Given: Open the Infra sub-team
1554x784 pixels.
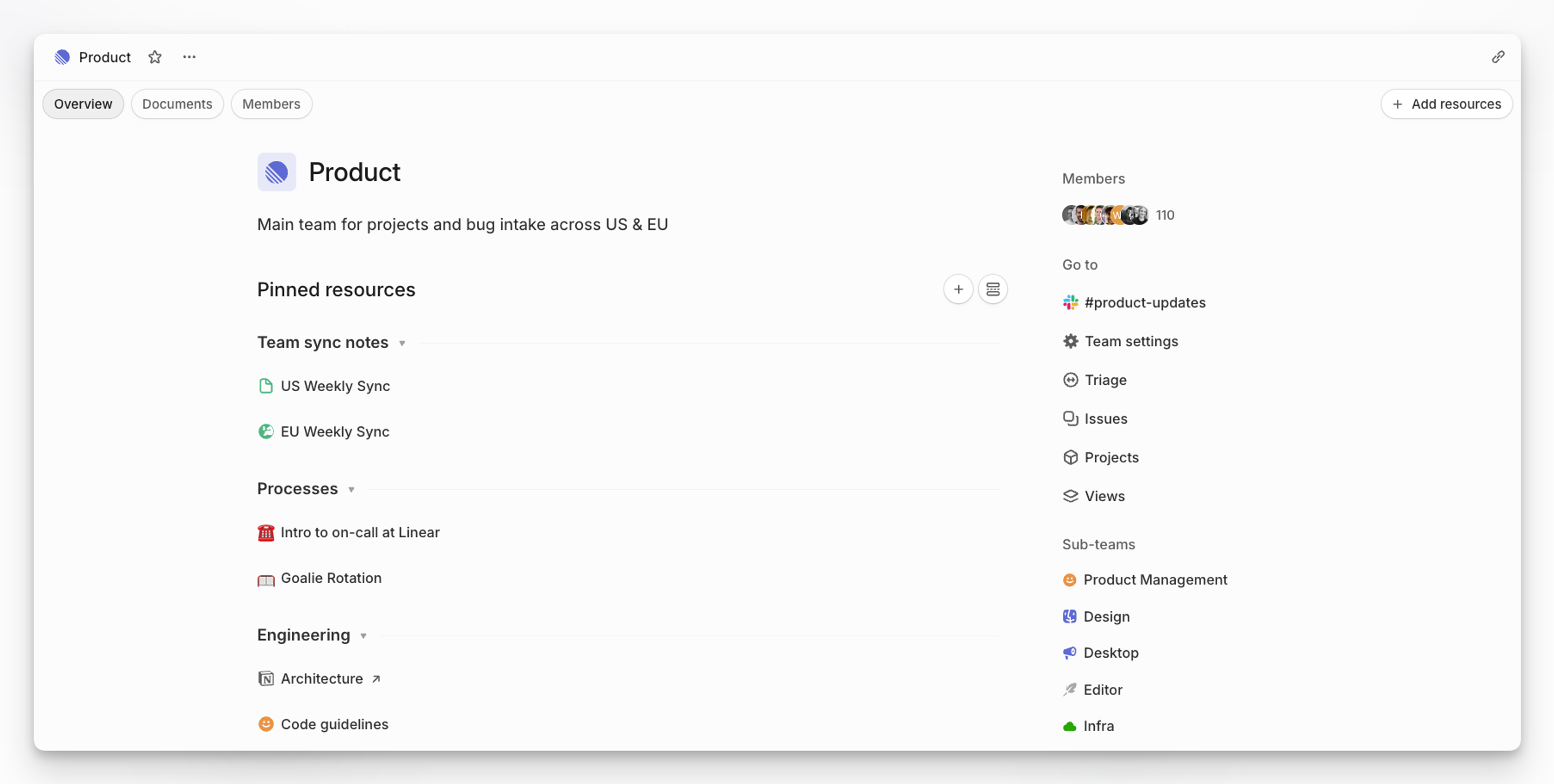Looking at the screenshot, I should click(x=1099, y=726).
